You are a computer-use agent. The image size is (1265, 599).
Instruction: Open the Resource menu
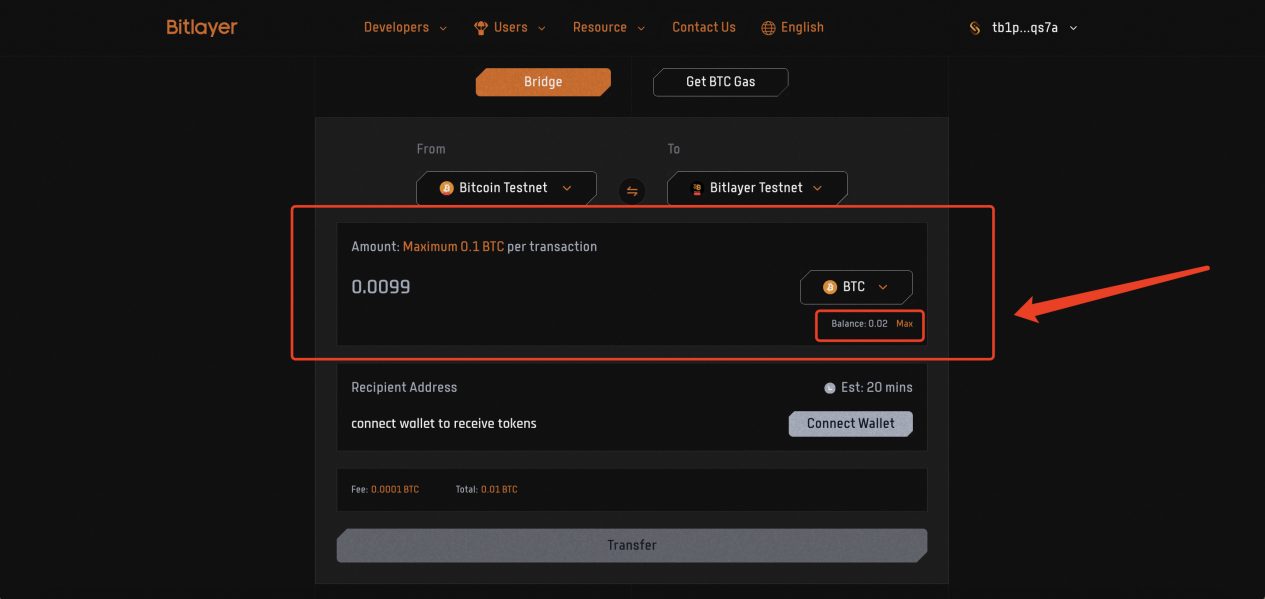pos(609,28)
